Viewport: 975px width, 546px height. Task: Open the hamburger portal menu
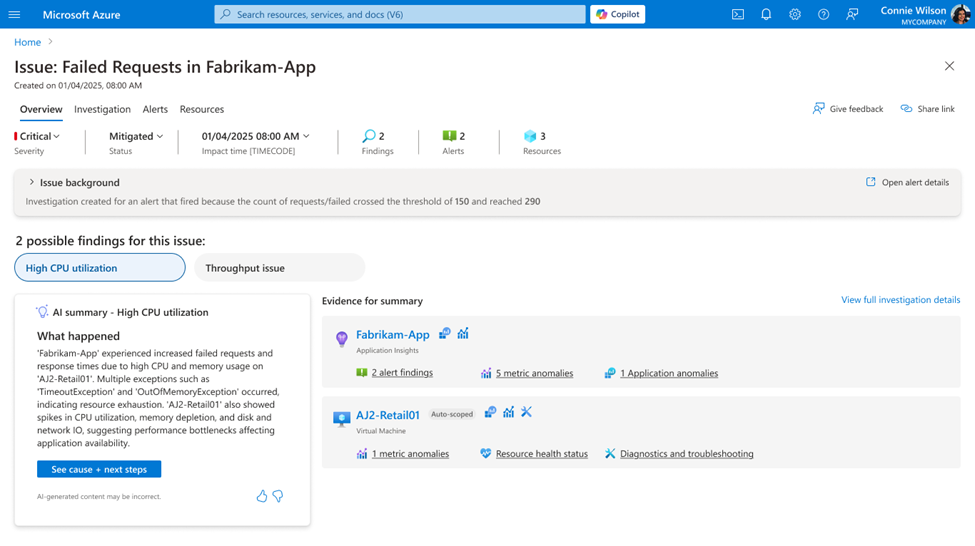(14, 14)
